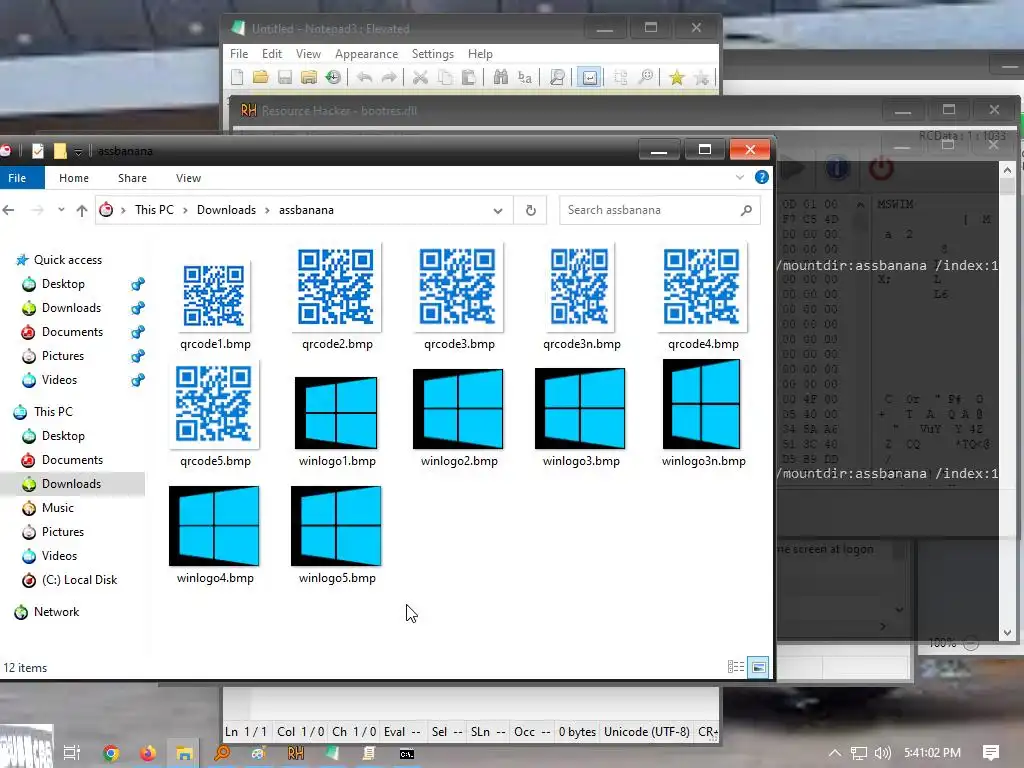Switch to details view icon
The height and width of the screenshot is (768, 1024).
coord(736,667)
